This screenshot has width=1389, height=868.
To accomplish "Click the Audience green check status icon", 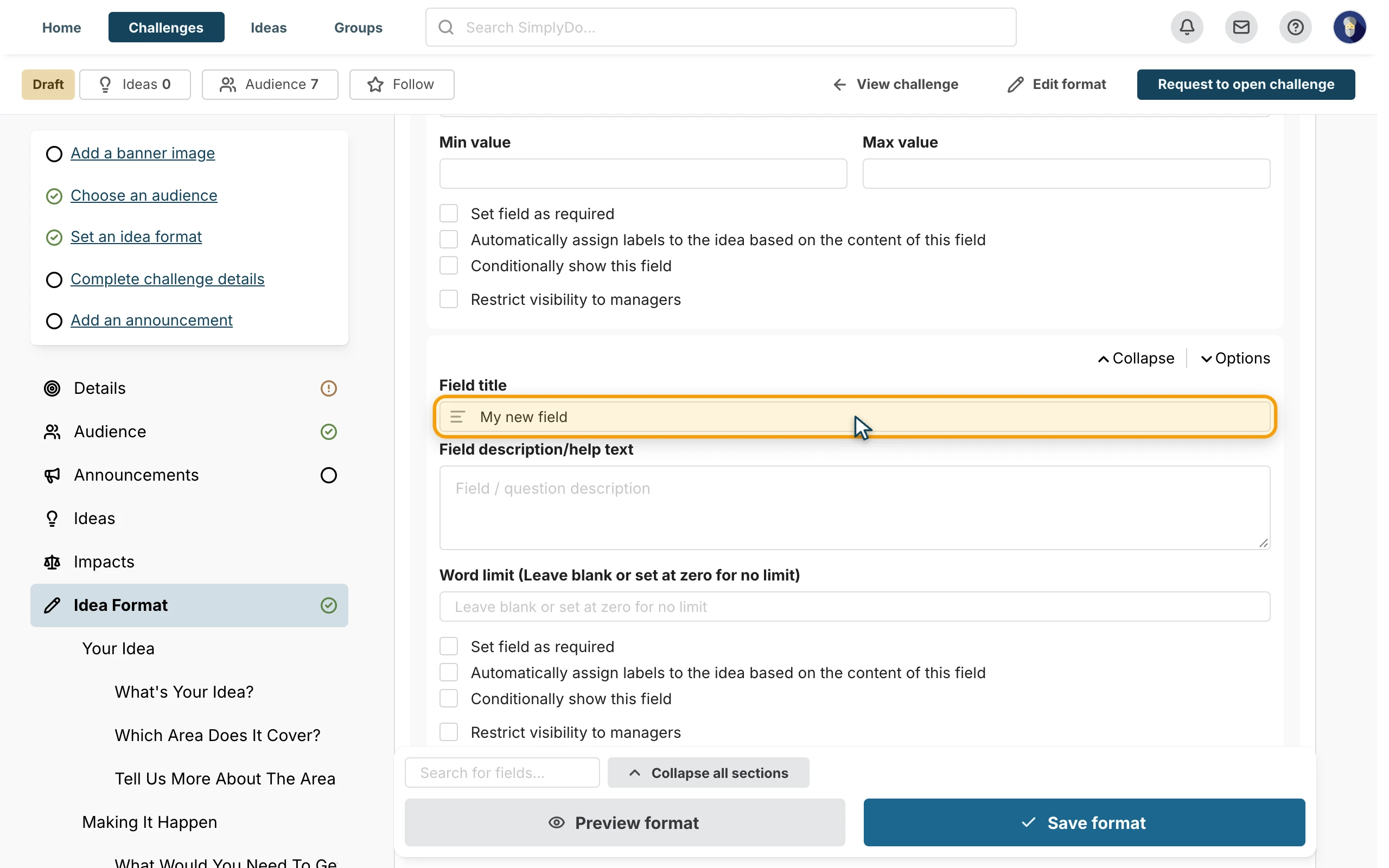I will [328, 432].
